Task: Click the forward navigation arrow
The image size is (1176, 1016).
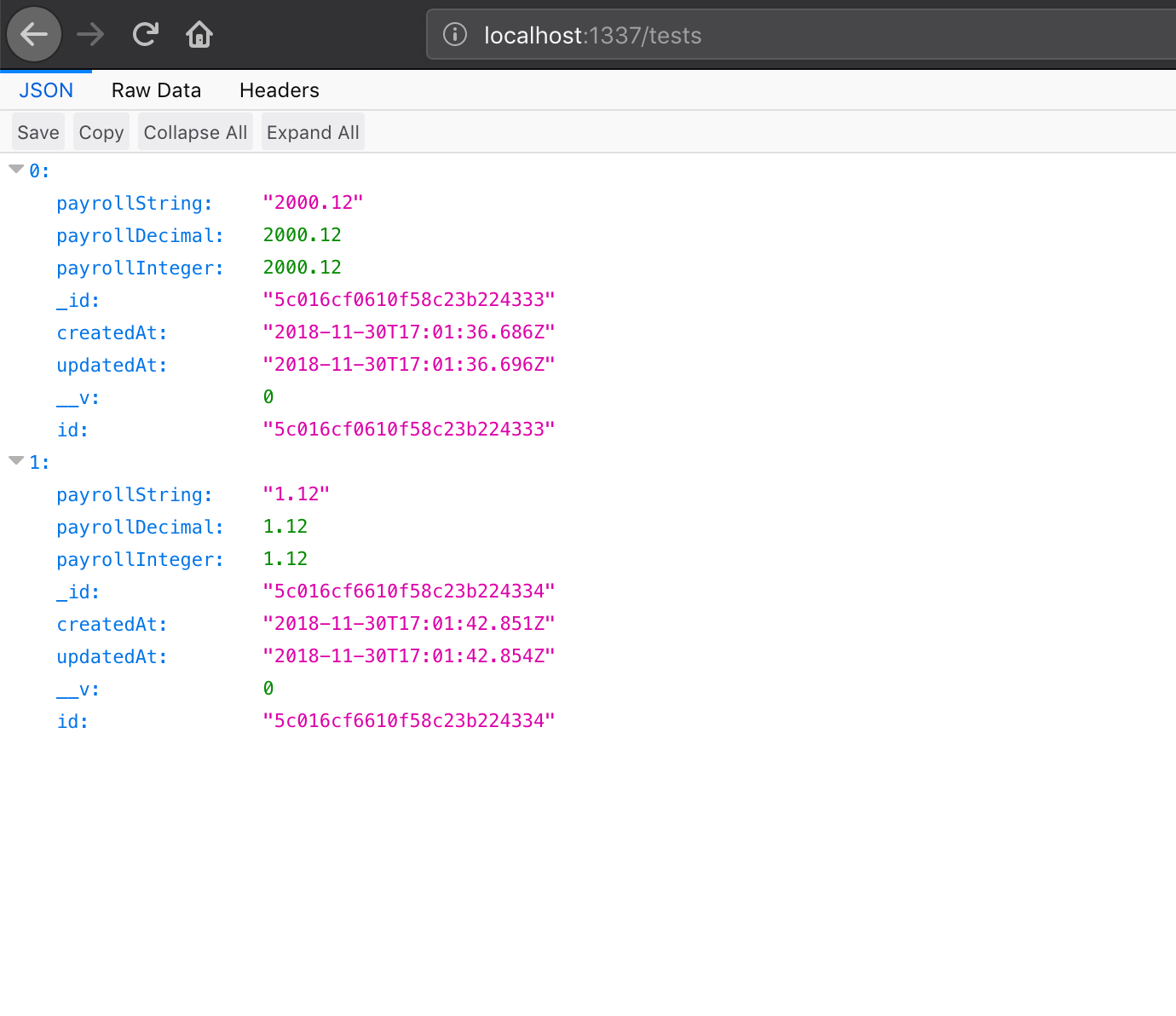Action: [89, 34]
